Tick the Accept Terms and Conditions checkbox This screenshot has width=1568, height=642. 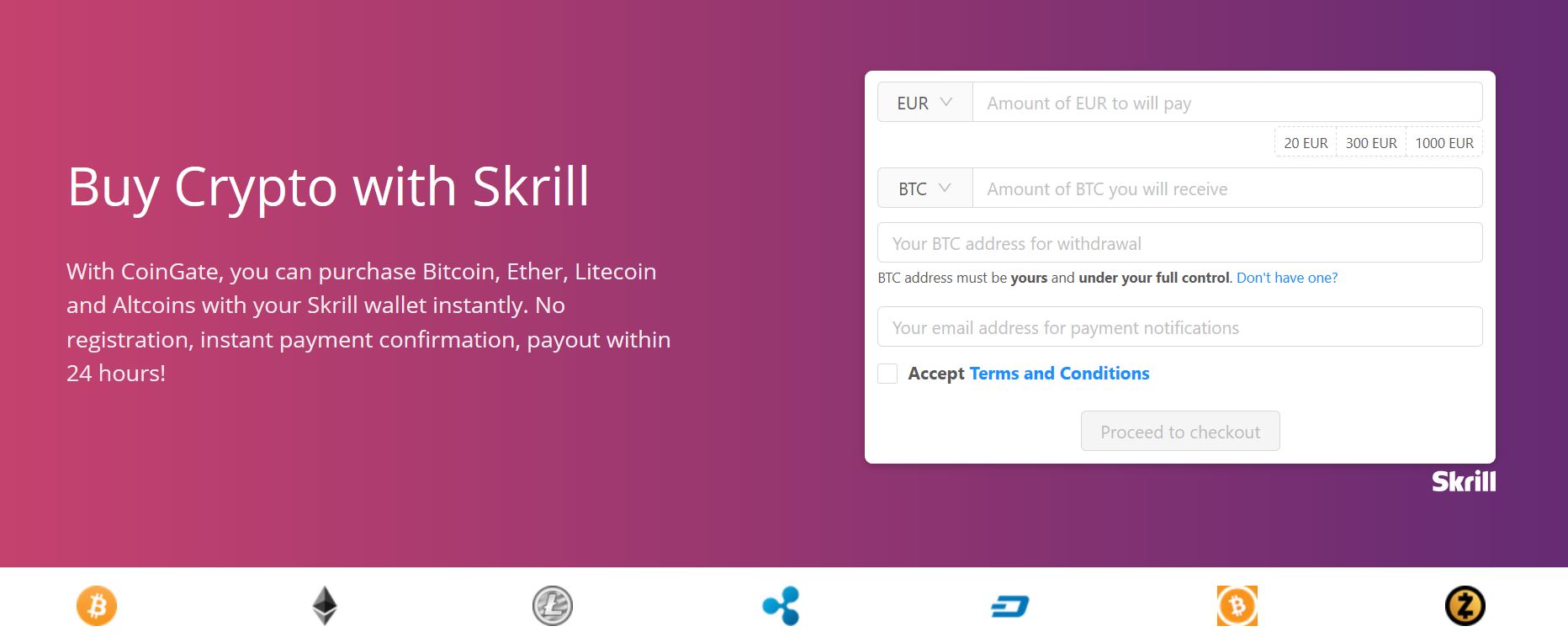coord(887,374)
